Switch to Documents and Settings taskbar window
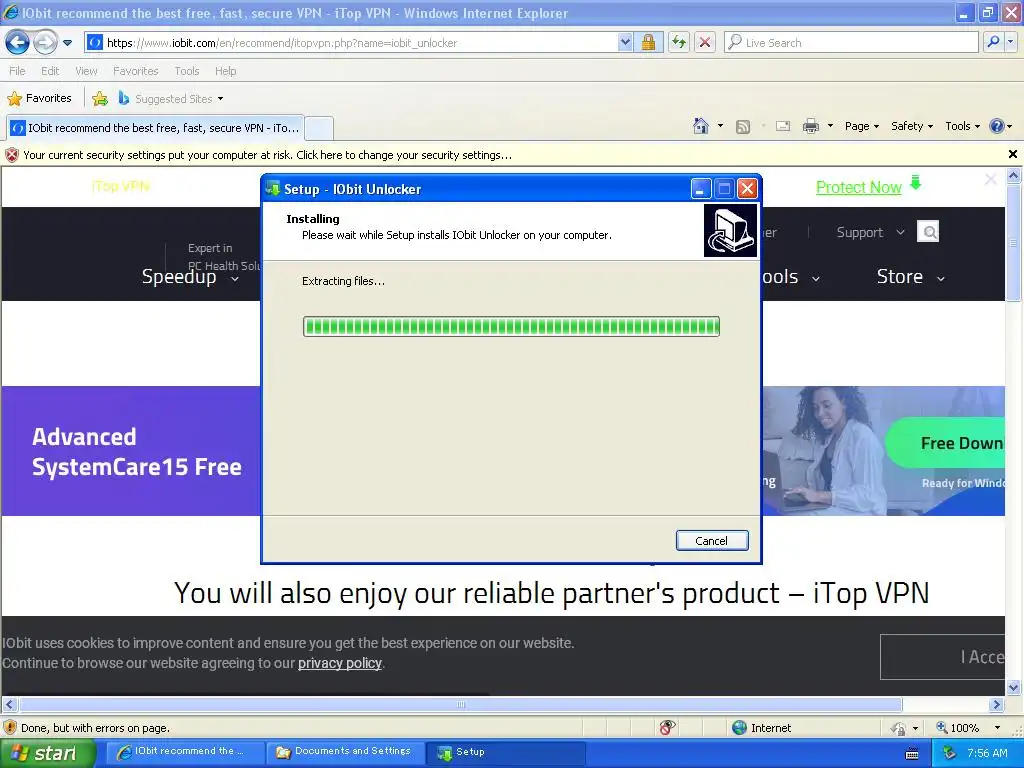 pyautogui.click(x=345, y=752)
